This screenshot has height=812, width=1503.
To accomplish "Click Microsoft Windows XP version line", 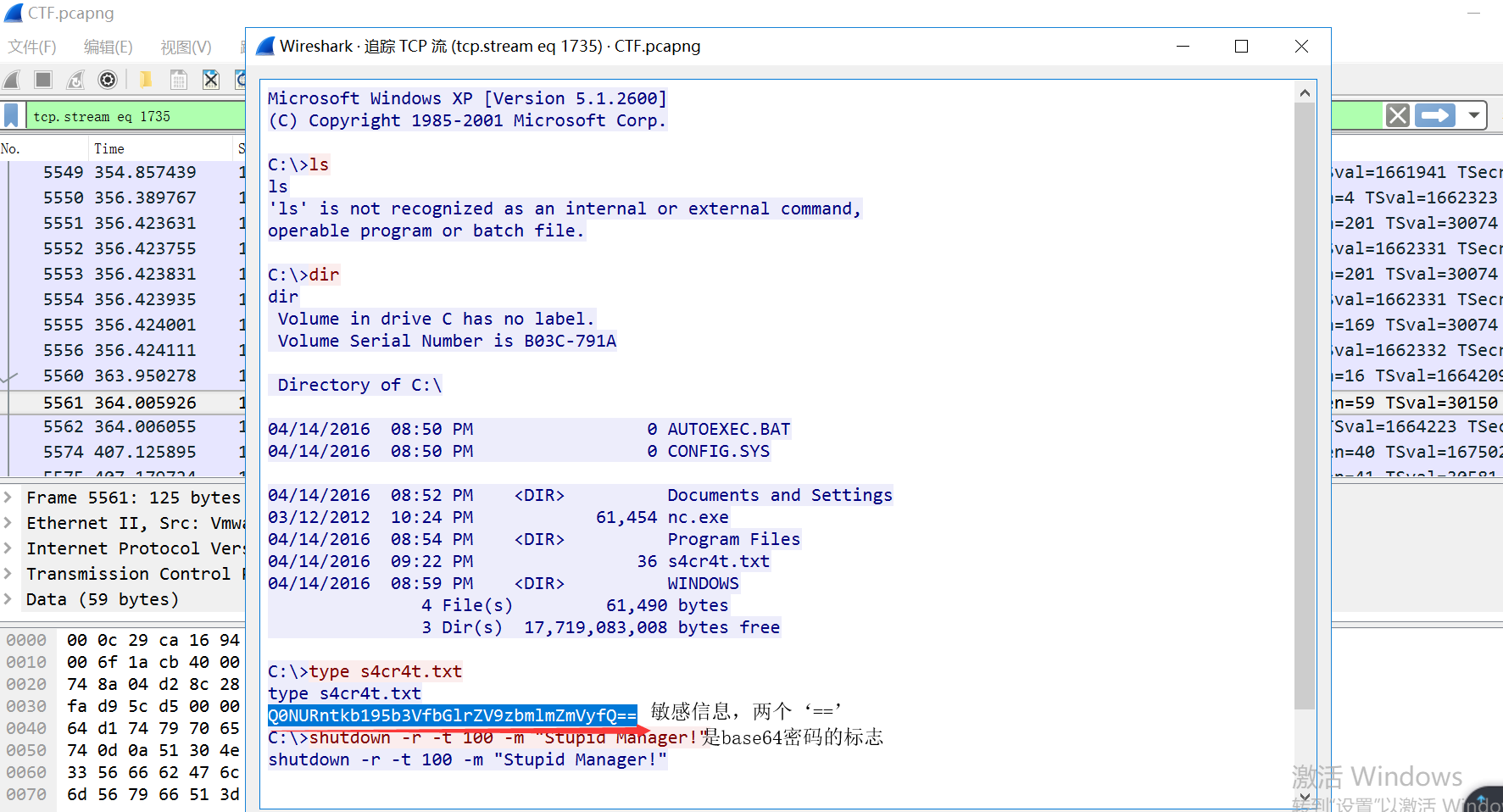I will click(x=468, y=98).
